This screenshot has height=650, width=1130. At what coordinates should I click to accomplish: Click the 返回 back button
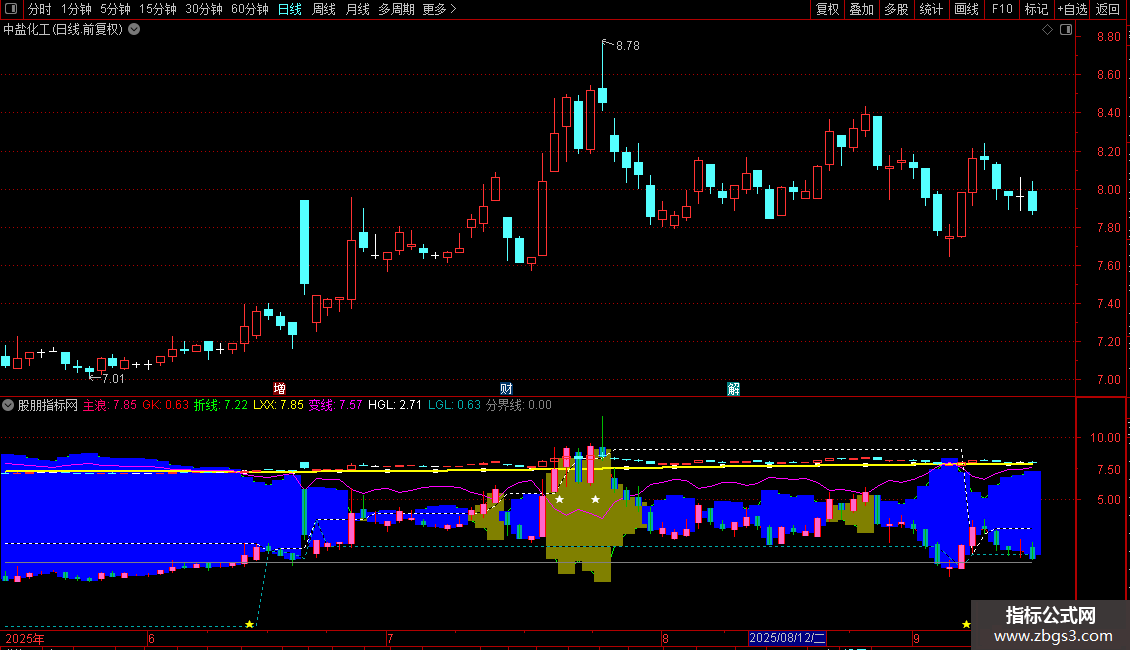[x=1108, y=9]
